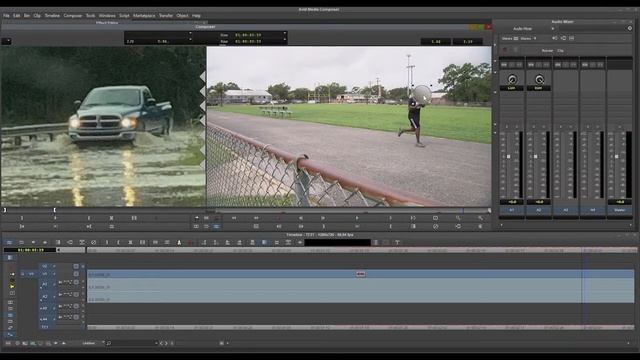The width and height of the screenshot is (640, 360).
Task: Expand the Audio Mixer mode dropdown
Action: 553,29
